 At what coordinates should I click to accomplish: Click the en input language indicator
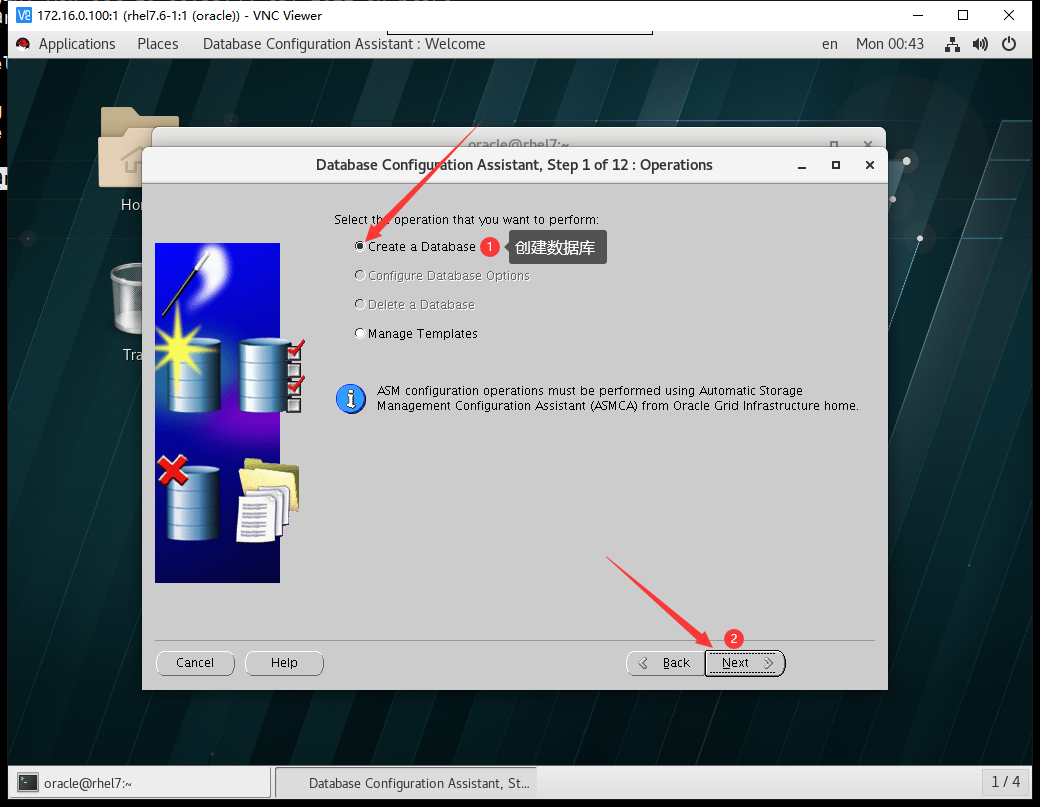[x=829, y=44]
